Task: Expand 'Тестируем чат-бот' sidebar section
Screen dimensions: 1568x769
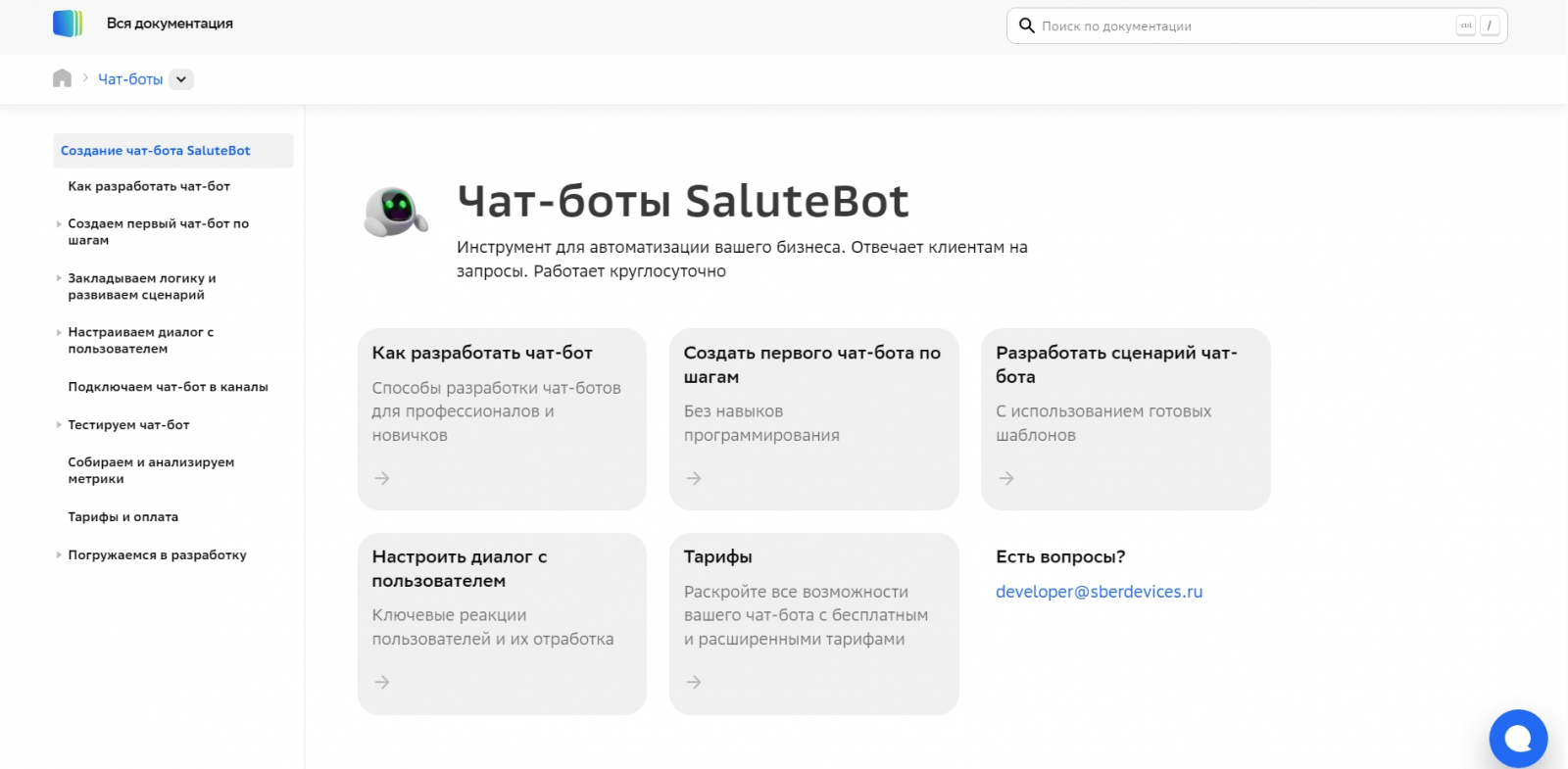Action: pyautogui.click(x=59, y=425)
